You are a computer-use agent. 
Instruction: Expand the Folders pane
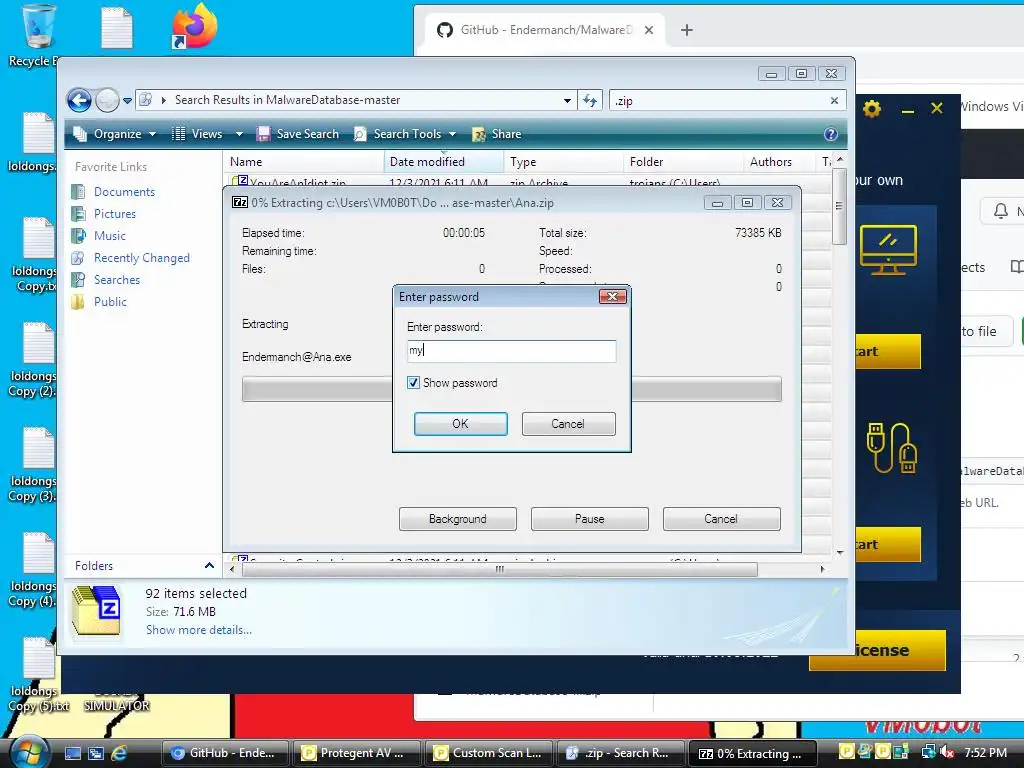209,566
